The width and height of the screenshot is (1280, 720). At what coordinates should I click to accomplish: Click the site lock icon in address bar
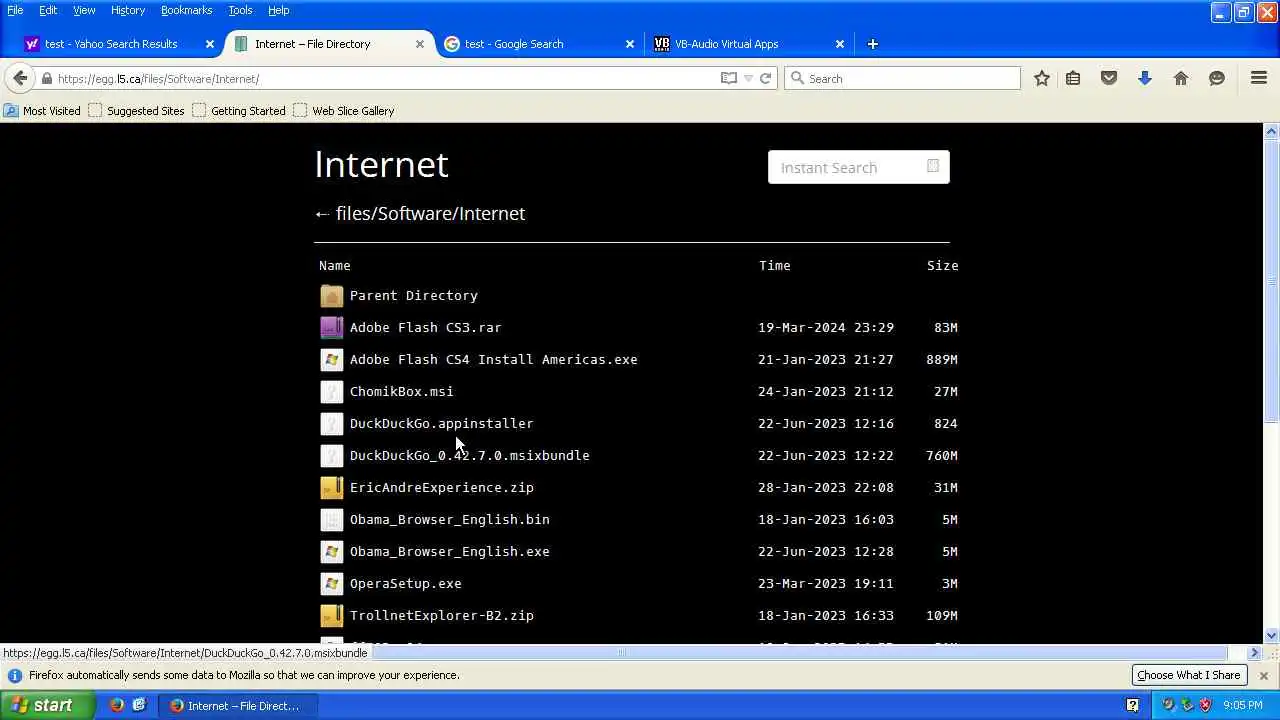(x=47, y=78)
